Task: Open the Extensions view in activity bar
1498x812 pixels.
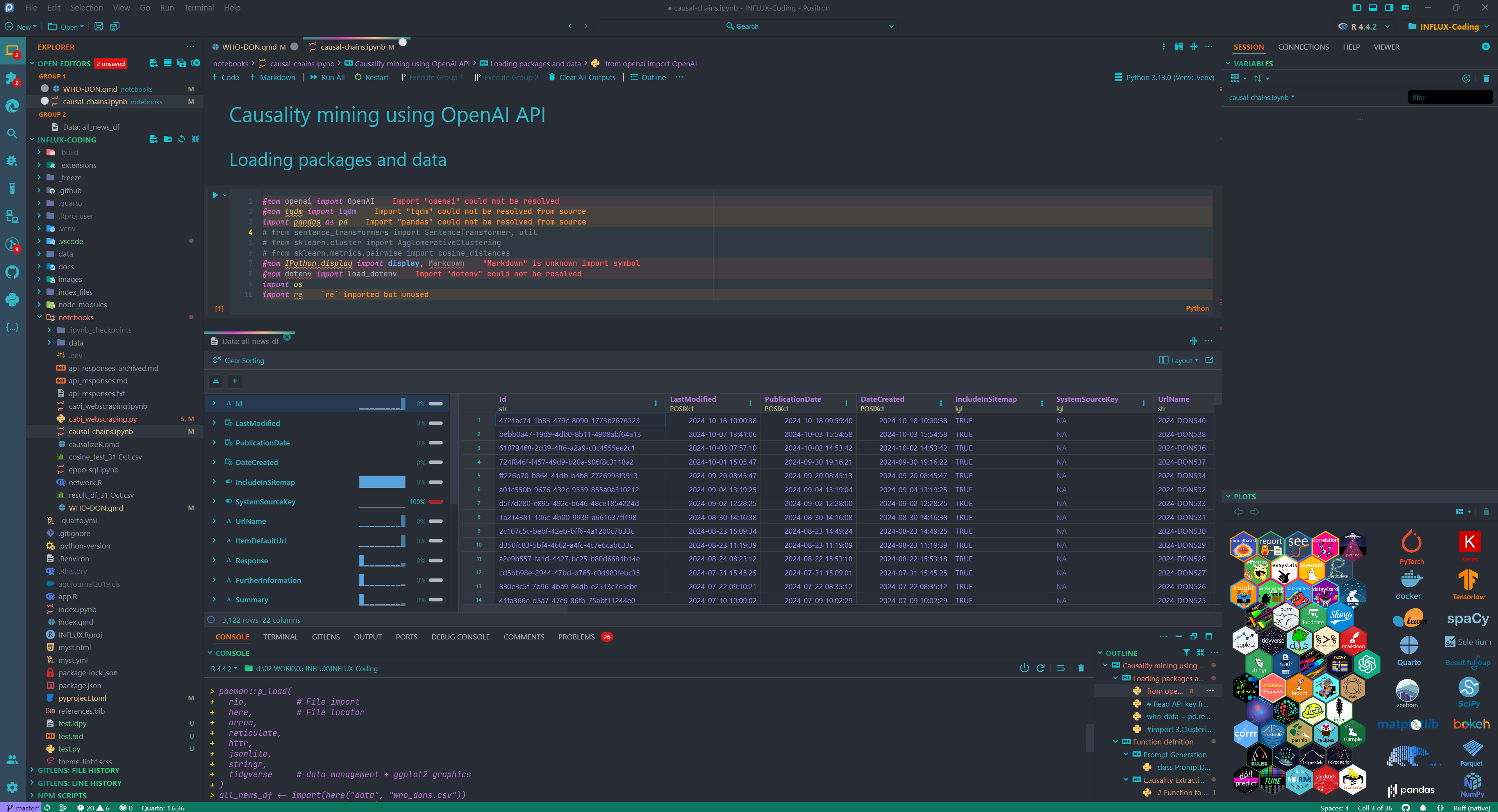Action: (x=12, y=78)
